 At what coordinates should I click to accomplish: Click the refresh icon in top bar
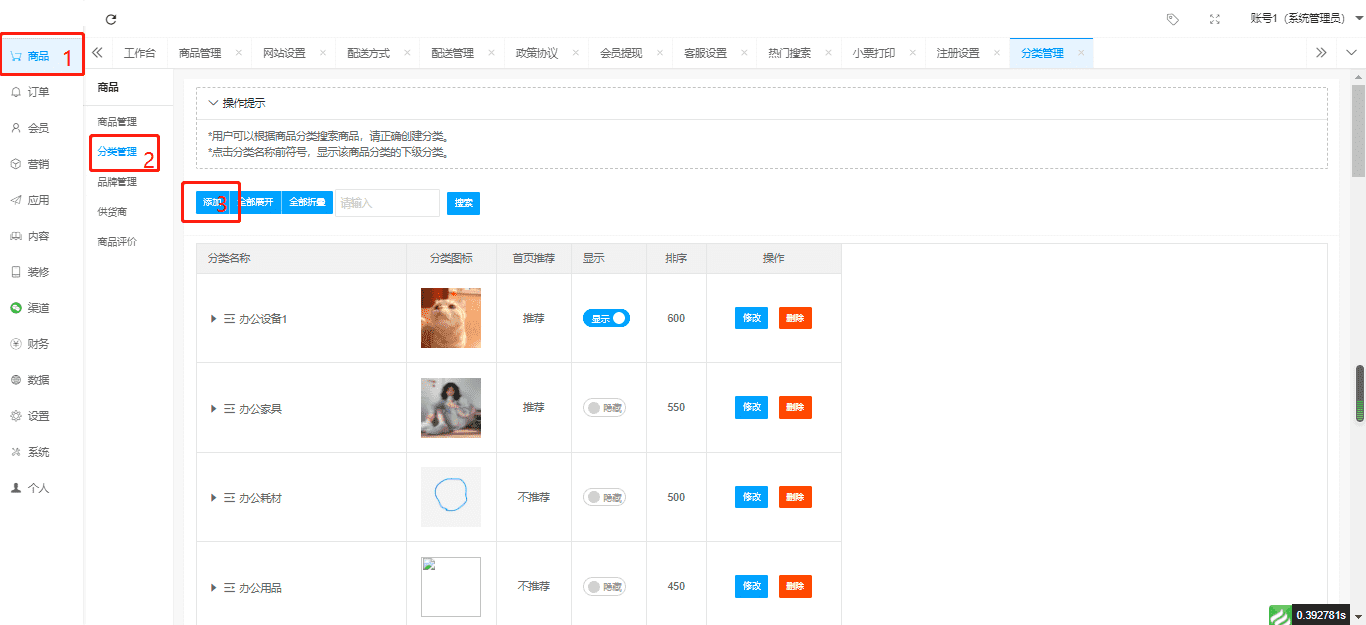tap(111, 19)
